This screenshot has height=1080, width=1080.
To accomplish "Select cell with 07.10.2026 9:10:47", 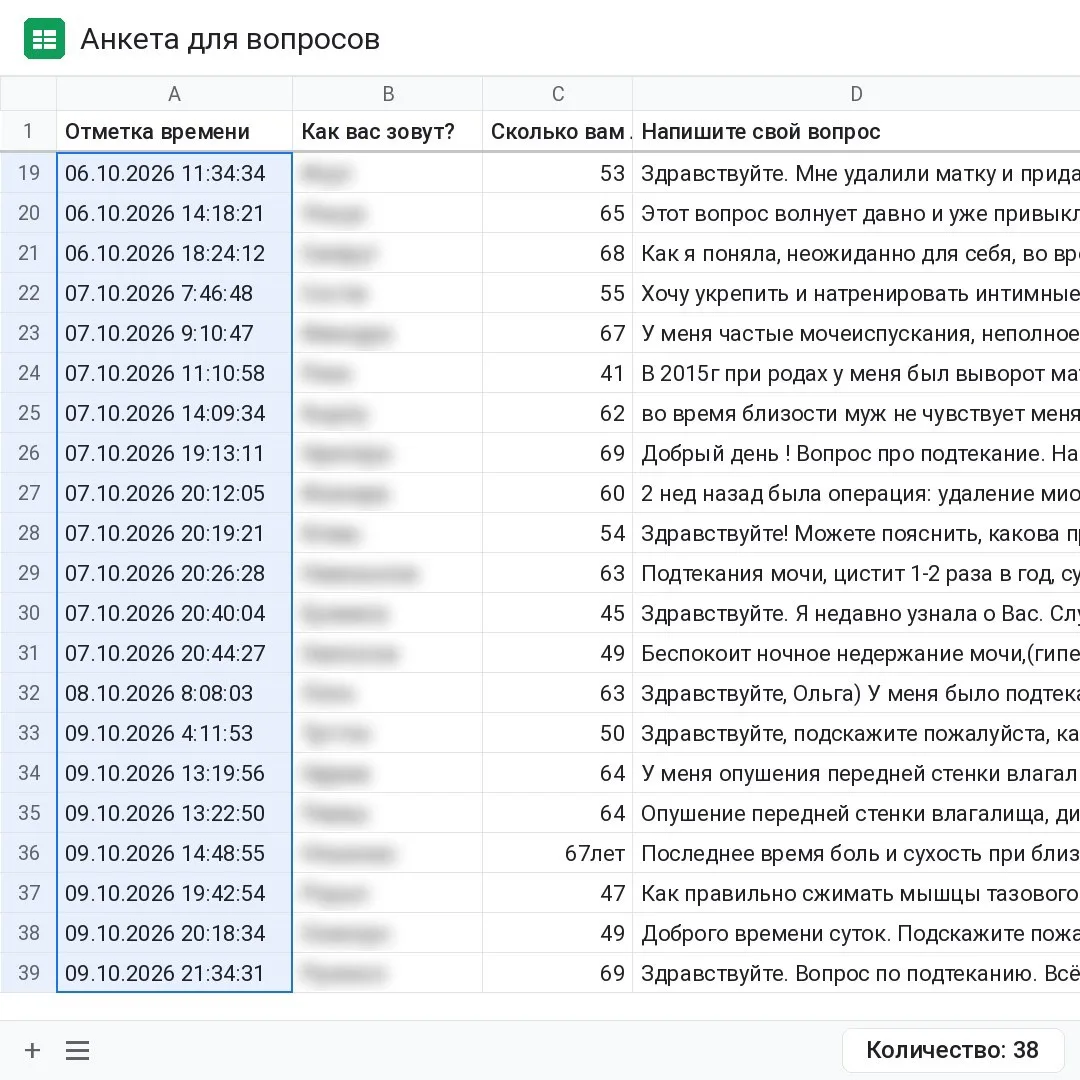I will pos(174,333).
